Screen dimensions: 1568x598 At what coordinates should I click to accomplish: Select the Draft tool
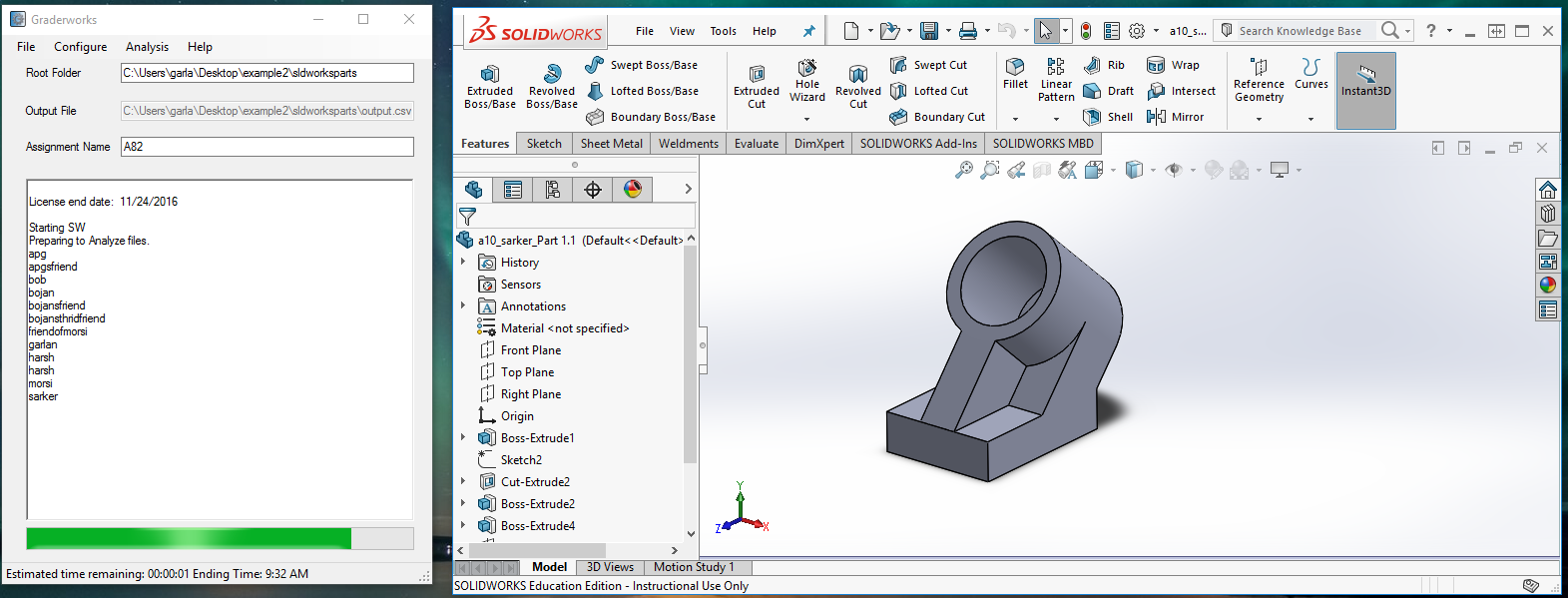click(1108, 91)
